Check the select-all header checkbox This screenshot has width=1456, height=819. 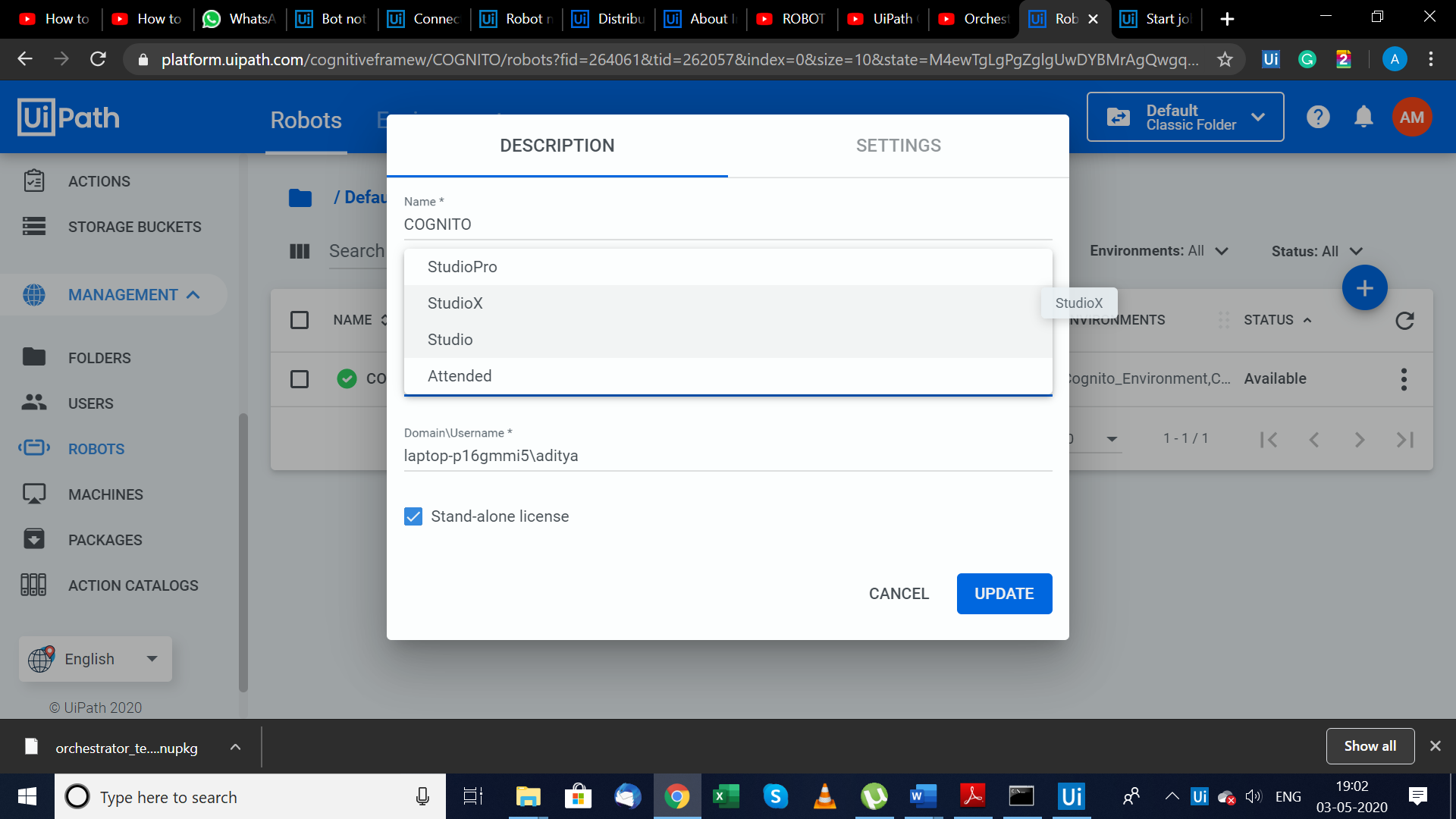300,320
